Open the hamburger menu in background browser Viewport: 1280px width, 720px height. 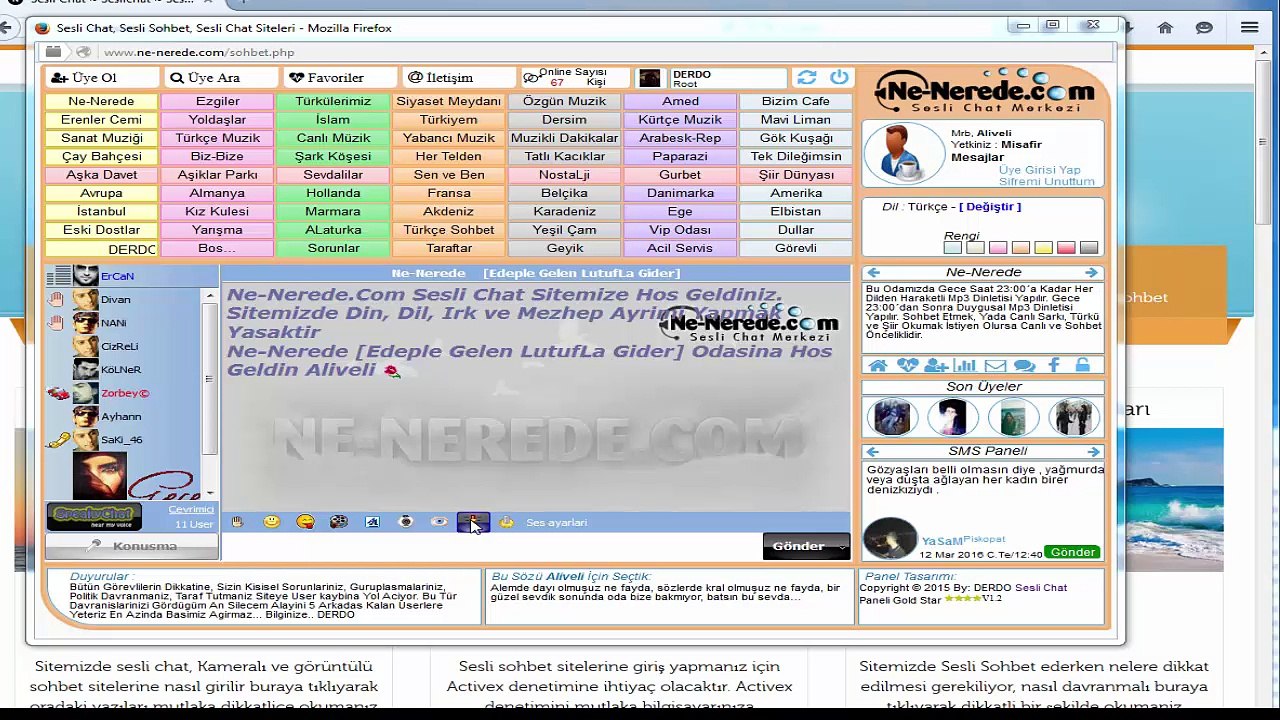click(1249, 28)
